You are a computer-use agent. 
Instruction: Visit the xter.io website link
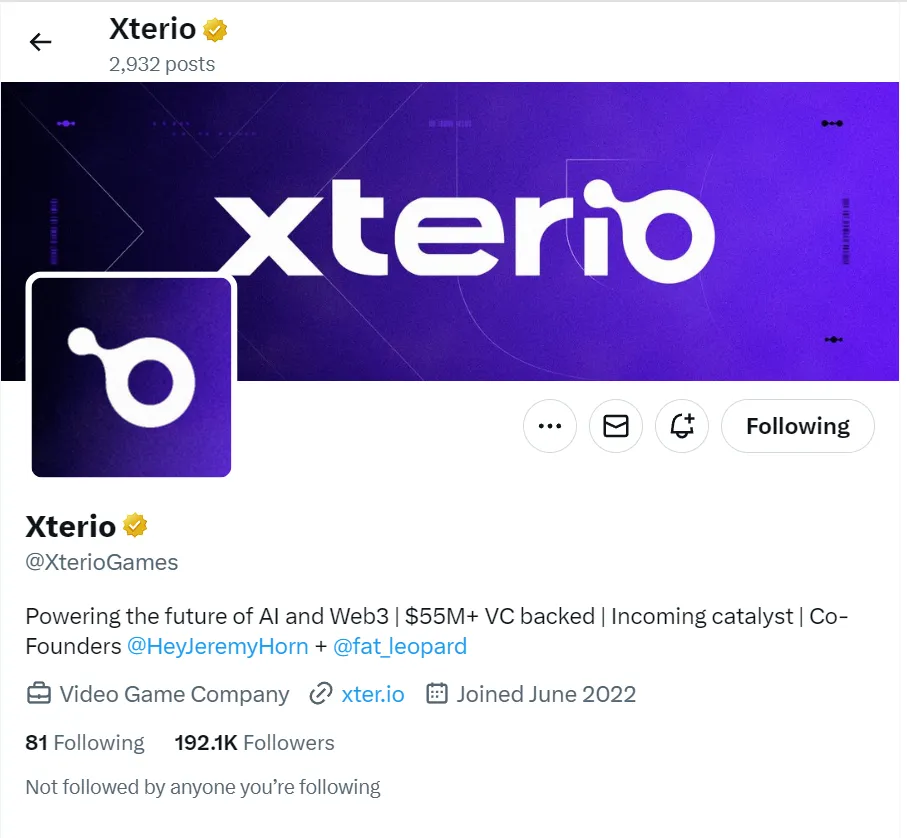373,694
